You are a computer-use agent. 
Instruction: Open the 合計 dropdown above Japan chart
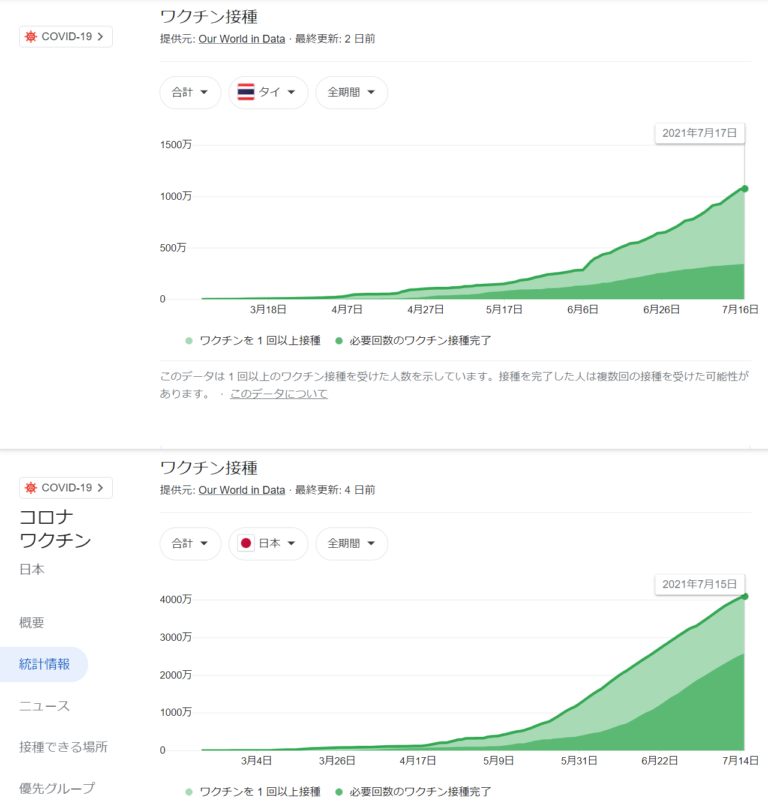(190, 544)
